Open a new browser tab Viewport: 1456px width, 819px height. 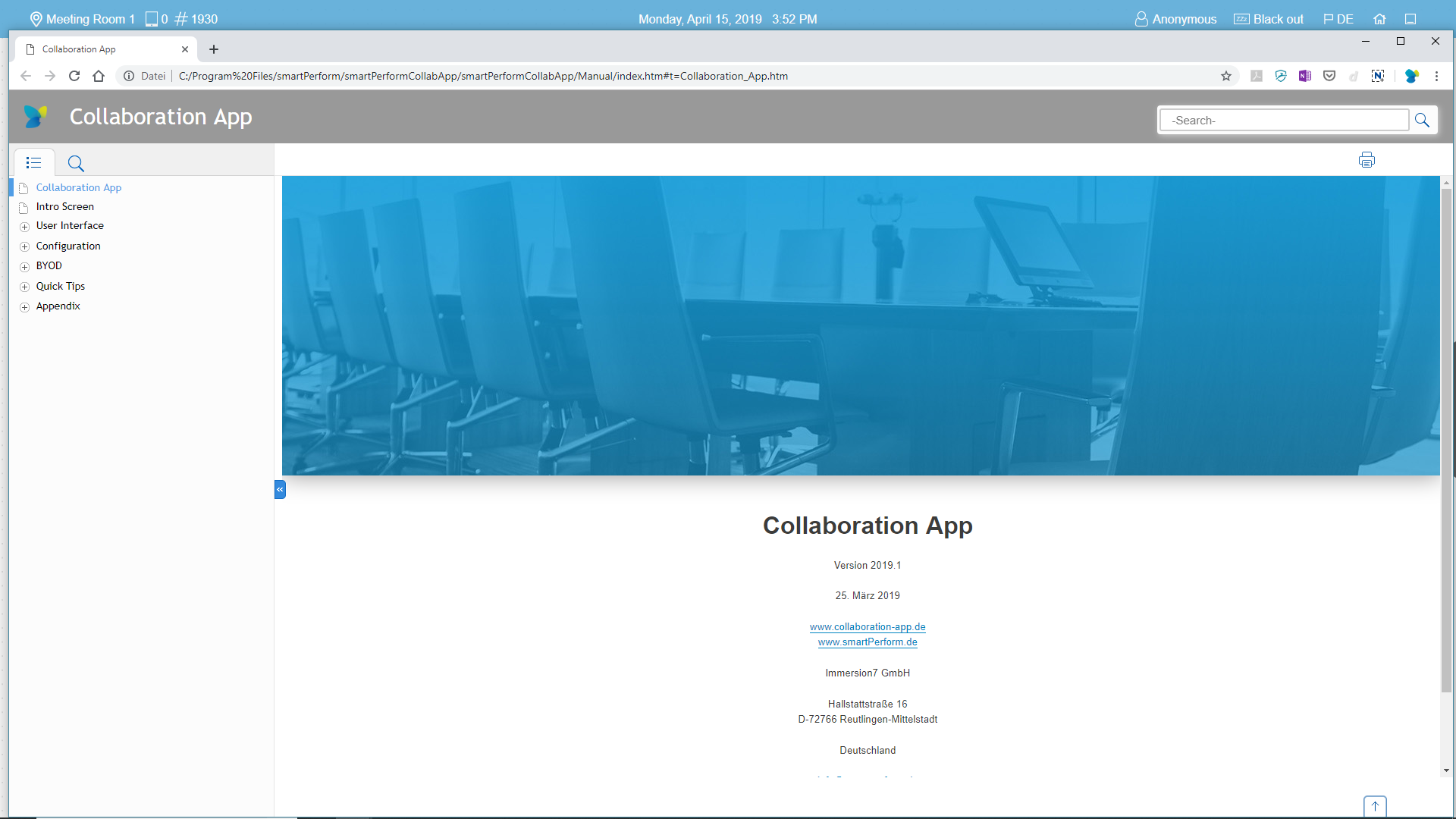214,49
